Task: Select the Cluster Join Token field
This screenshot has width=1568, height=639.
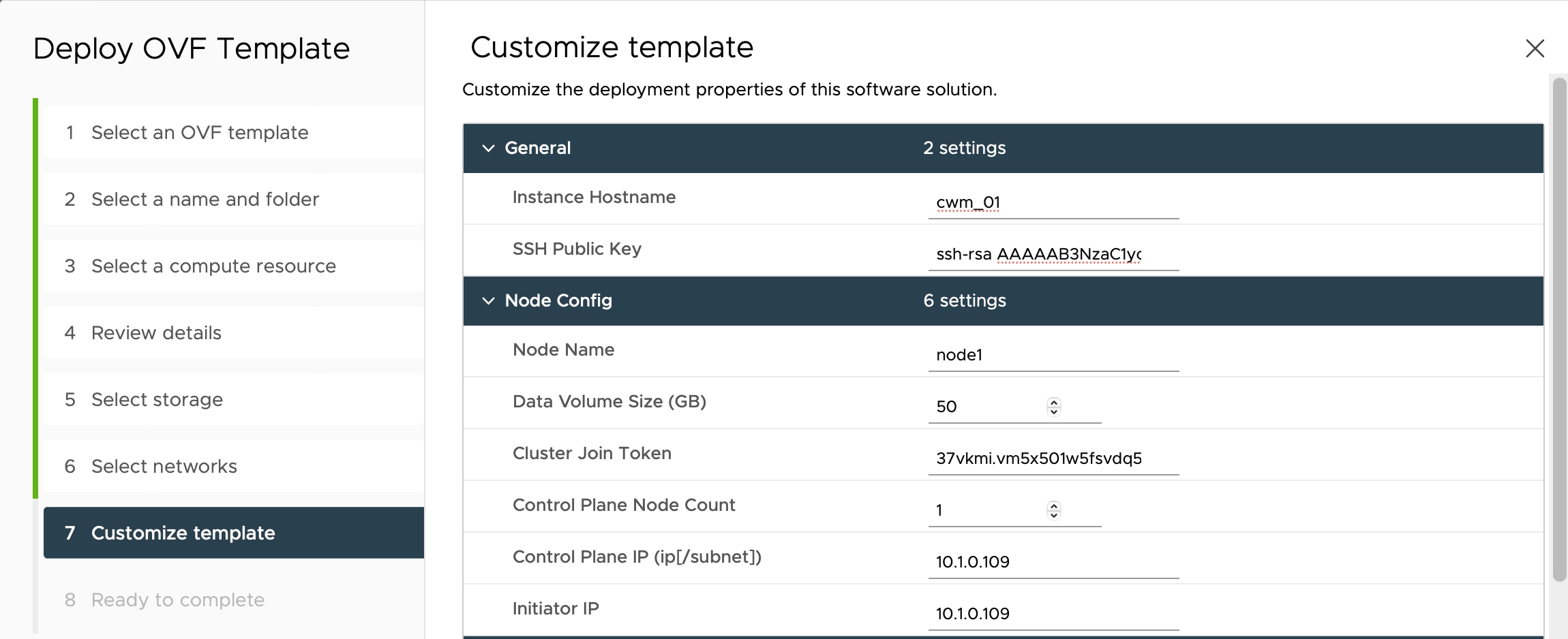Action: pos(1053,458)
